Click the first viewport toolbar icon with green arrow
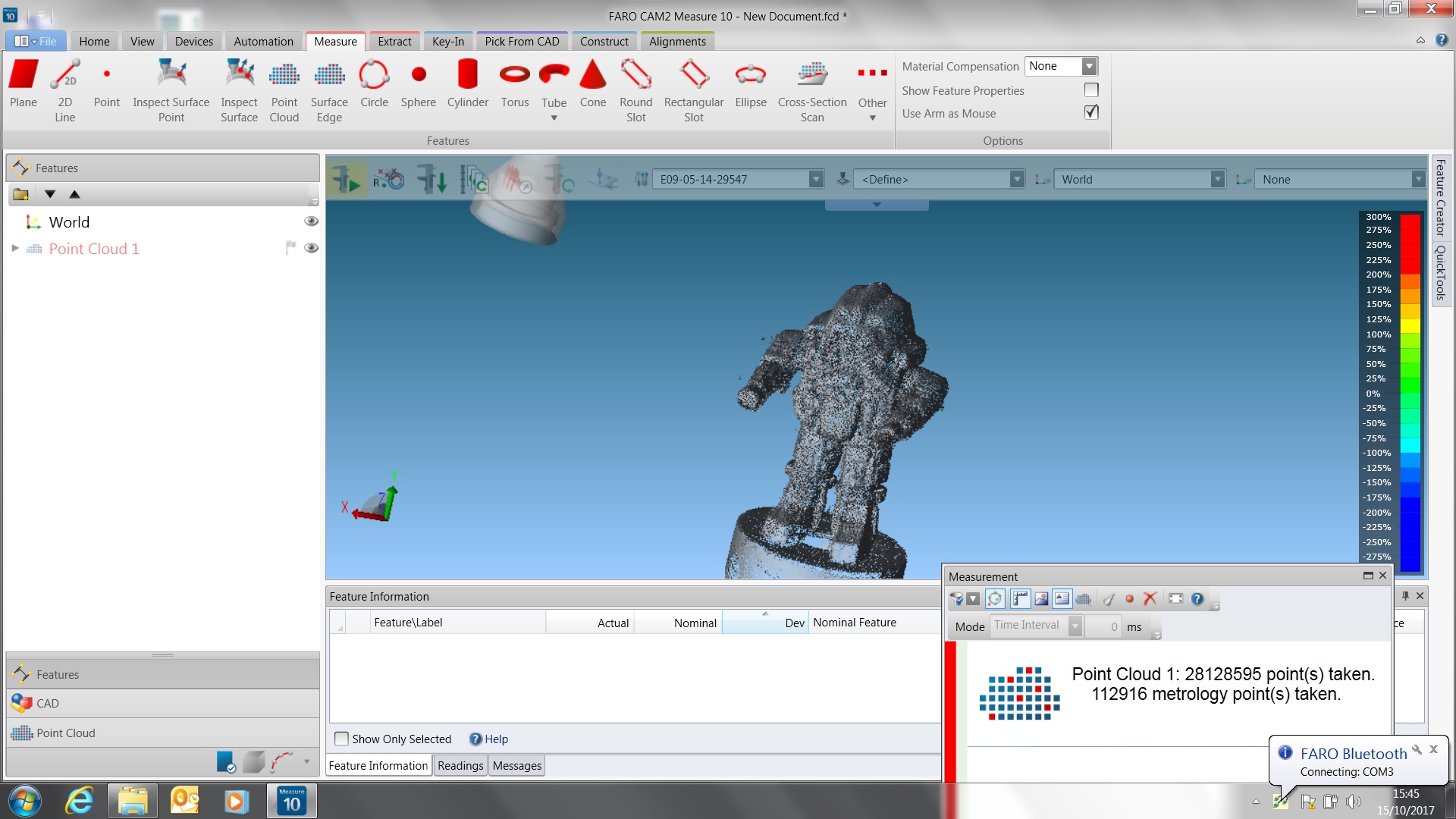The image size is (1456, 819). click(x=347, y=180)
